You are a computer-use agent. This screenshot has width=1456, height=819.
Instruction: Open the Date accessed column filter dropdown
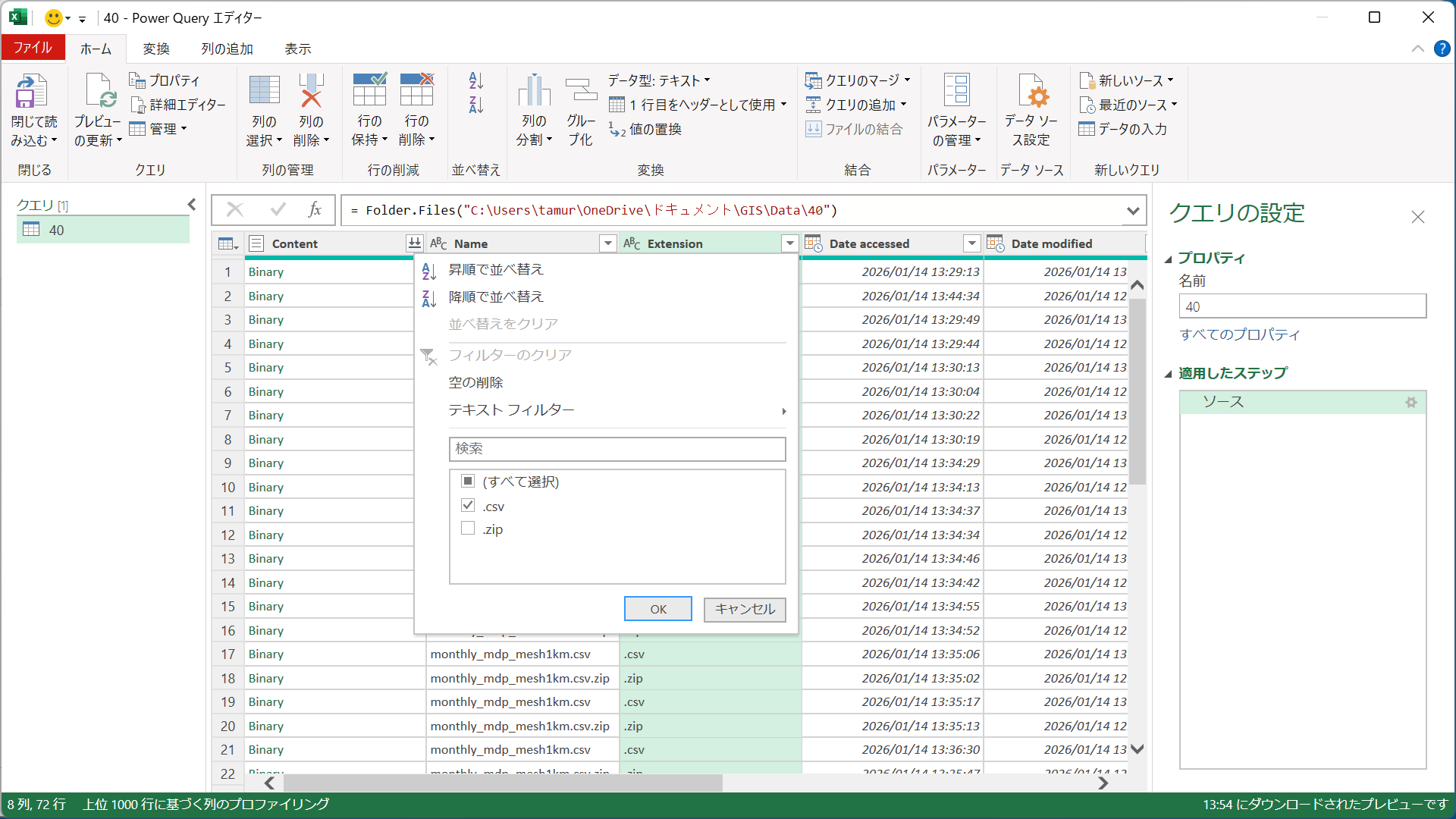tap(971, 243)
